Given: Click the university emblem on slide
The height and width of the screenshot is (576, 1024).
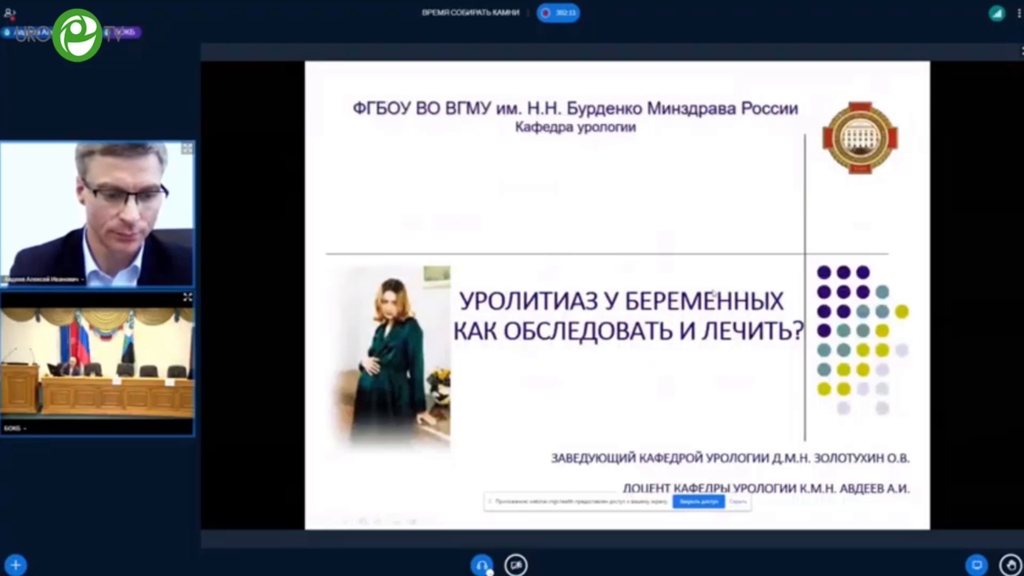Looking at the screenshot, I should coord(859,137).
